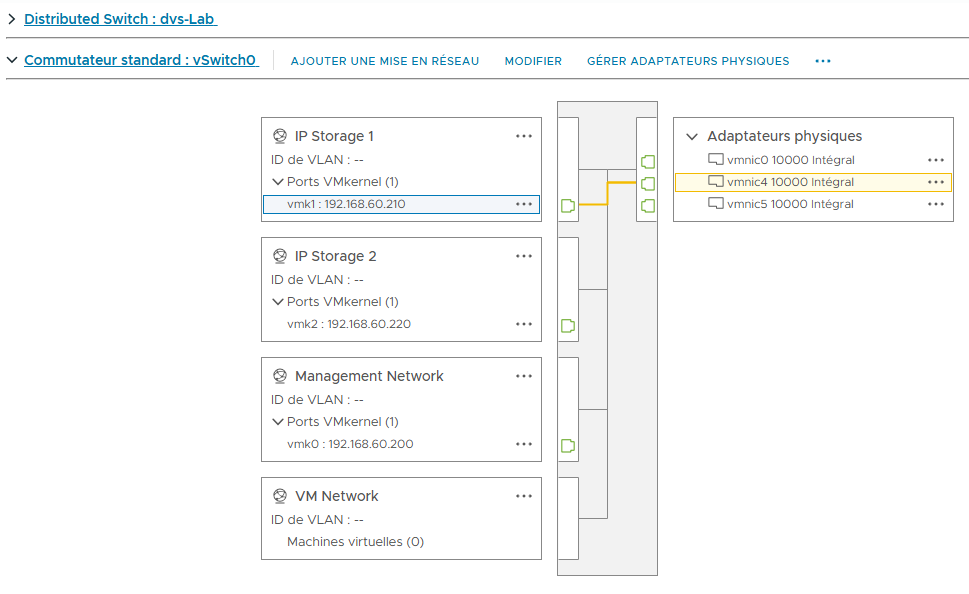The width and height of the screenshot is (969, 594).
Task: Open actions menu for IP Storage 1 port group
Action: [x=524, y=135]
